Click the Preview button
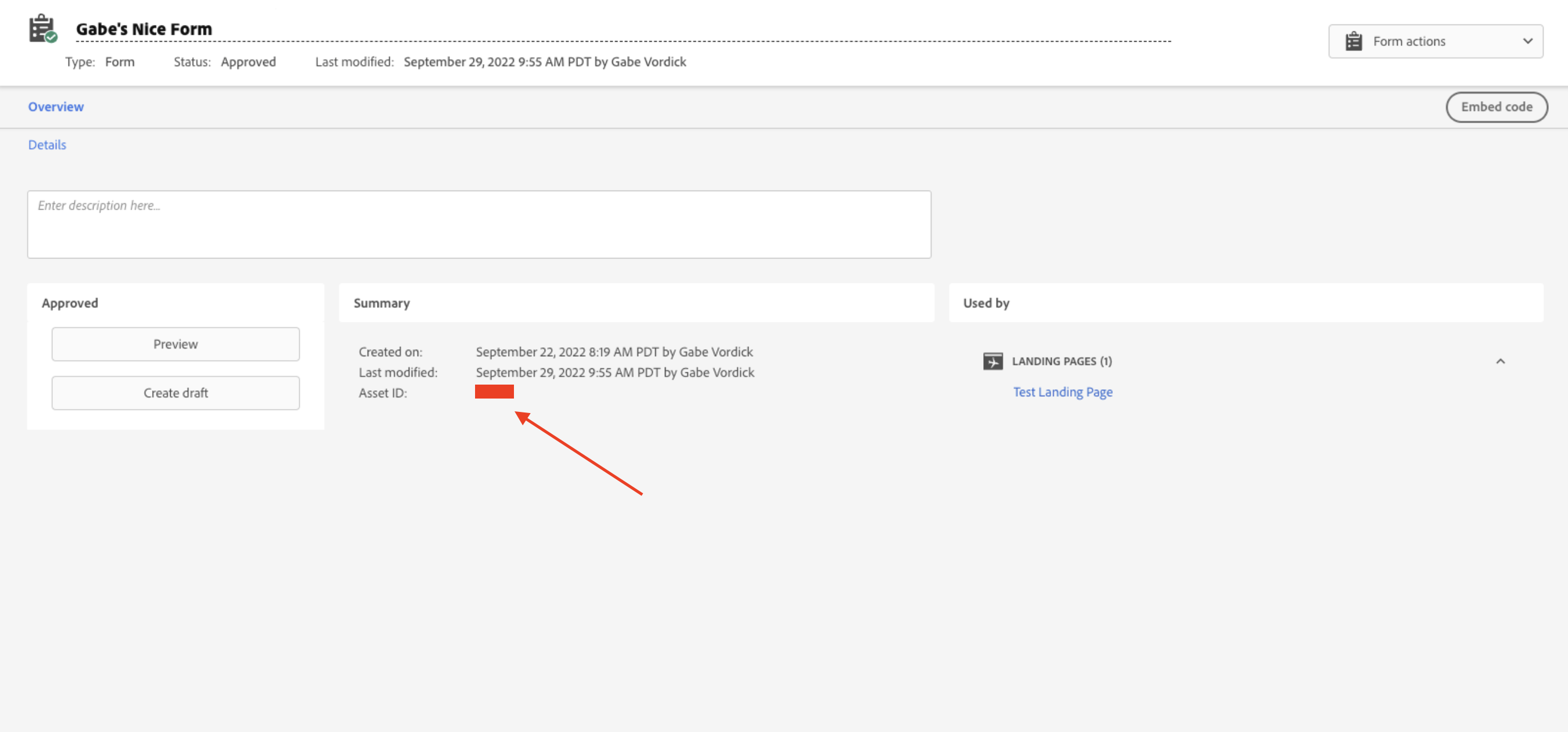Screen dimensions: 1568x732 coord(175,344)
